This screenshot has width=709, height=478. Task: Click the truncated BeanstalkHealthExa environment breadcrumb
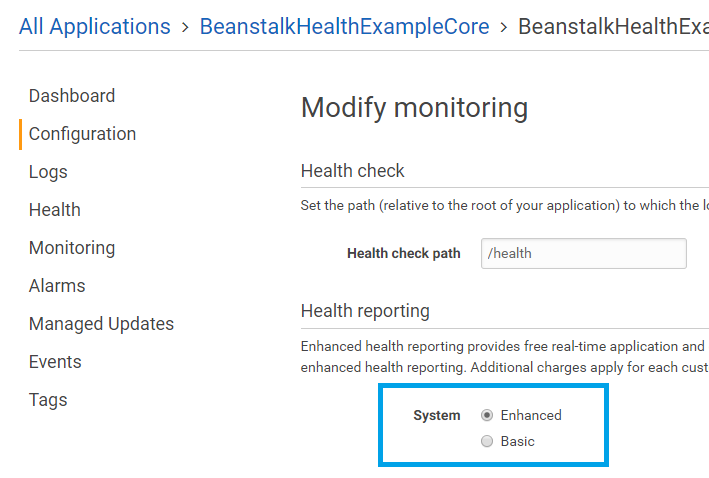612,26
